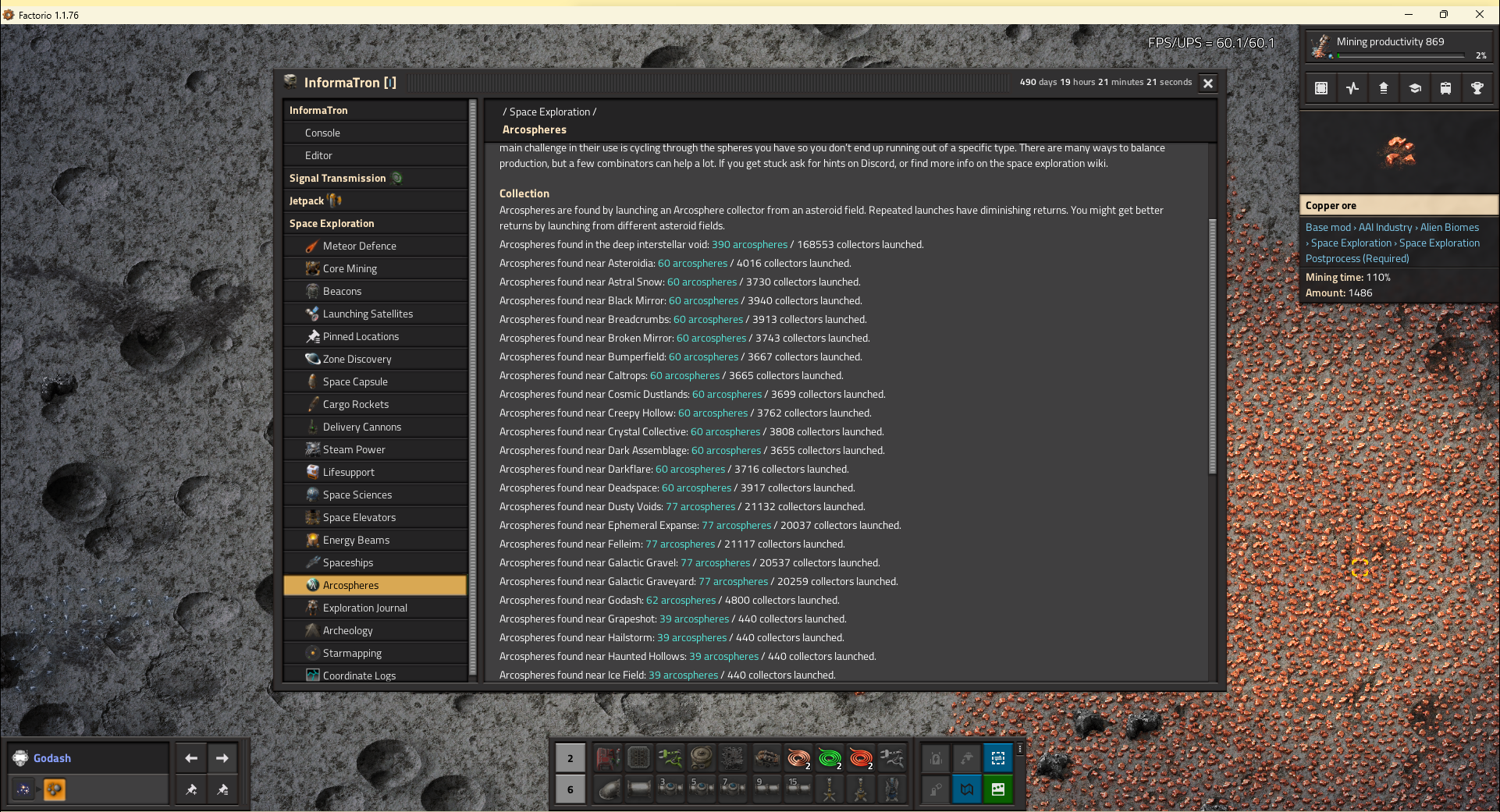Open the Delivery Cannons page
1500x812 pixels.
[375, 427]
